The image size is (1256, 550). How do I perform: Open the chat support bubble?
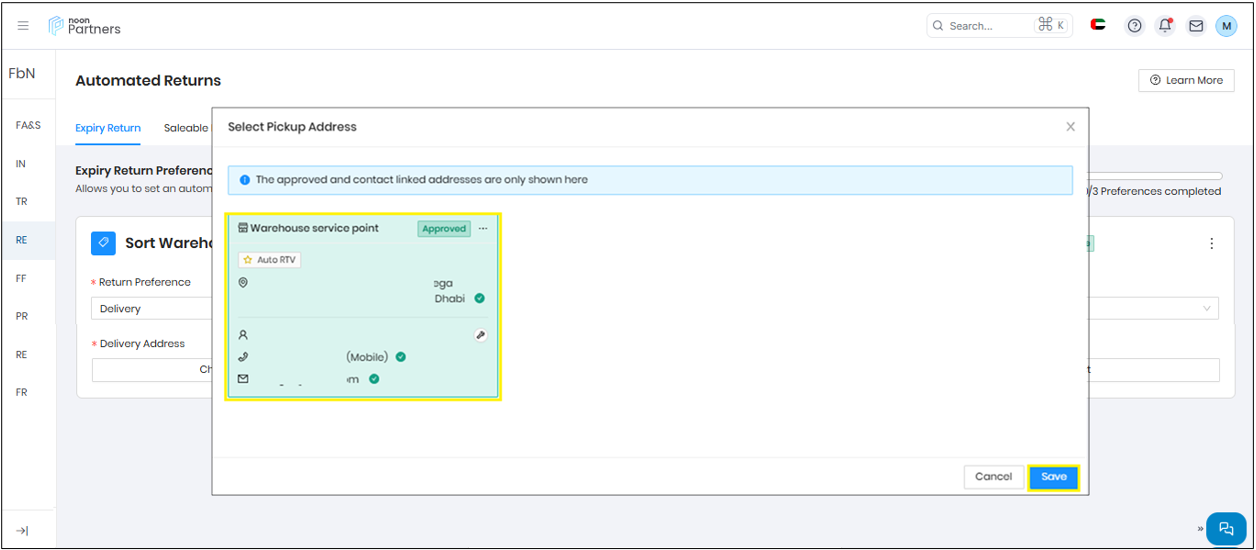1226,528
